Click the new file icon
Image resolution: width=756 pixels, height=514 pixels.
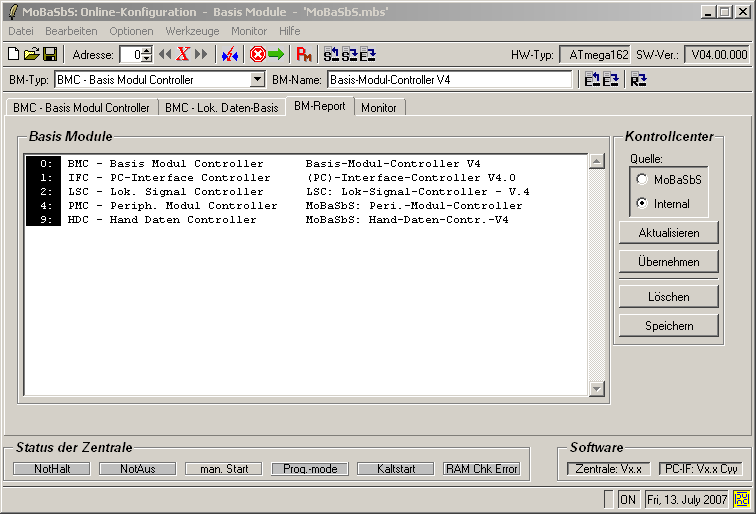[14, 54]
